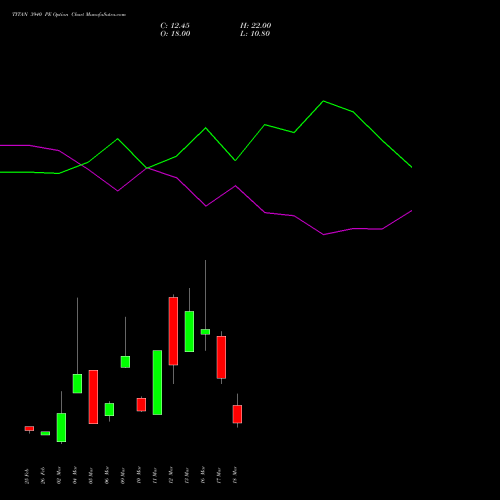Screen dimensions: 500x500
Task: Click the 02 Mar date label
Action: (x=59, y=475)
